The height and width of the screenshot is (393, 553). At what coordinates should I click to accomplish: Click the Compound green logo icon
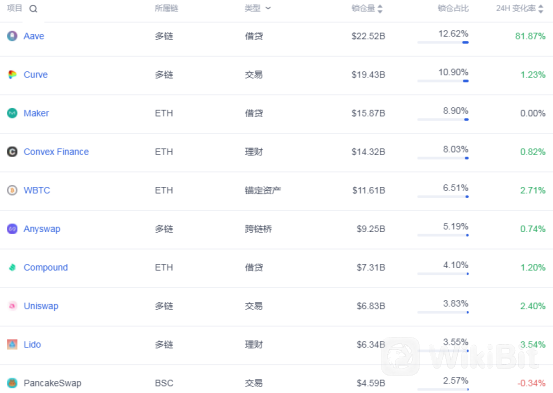coord(12,267)
